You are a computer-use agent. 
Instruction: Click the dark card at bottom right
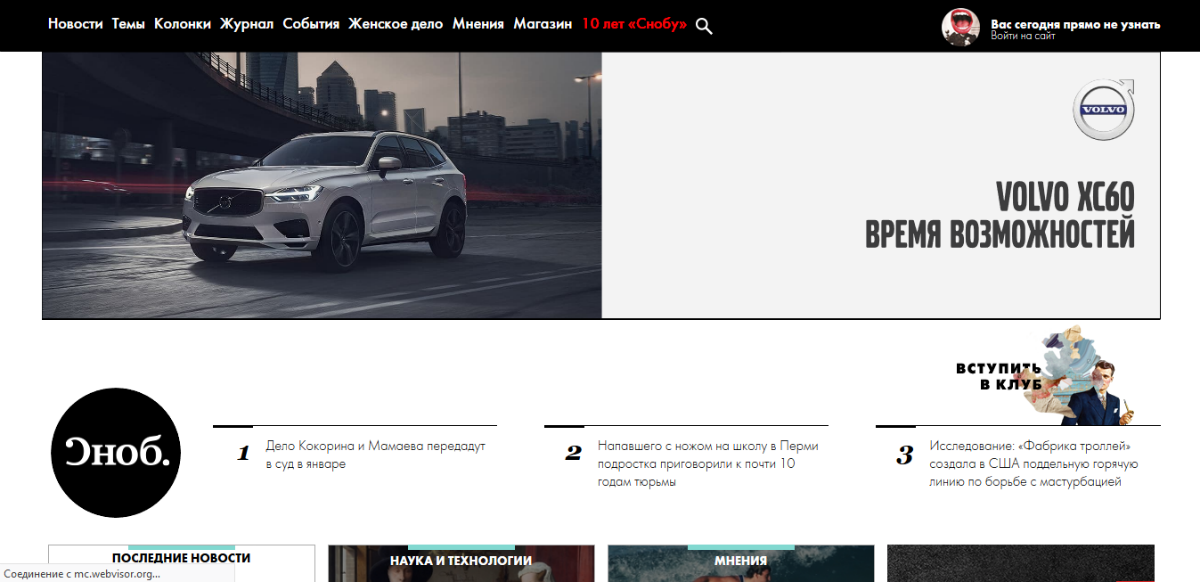pyautogui.click(x=1020, y=563)
